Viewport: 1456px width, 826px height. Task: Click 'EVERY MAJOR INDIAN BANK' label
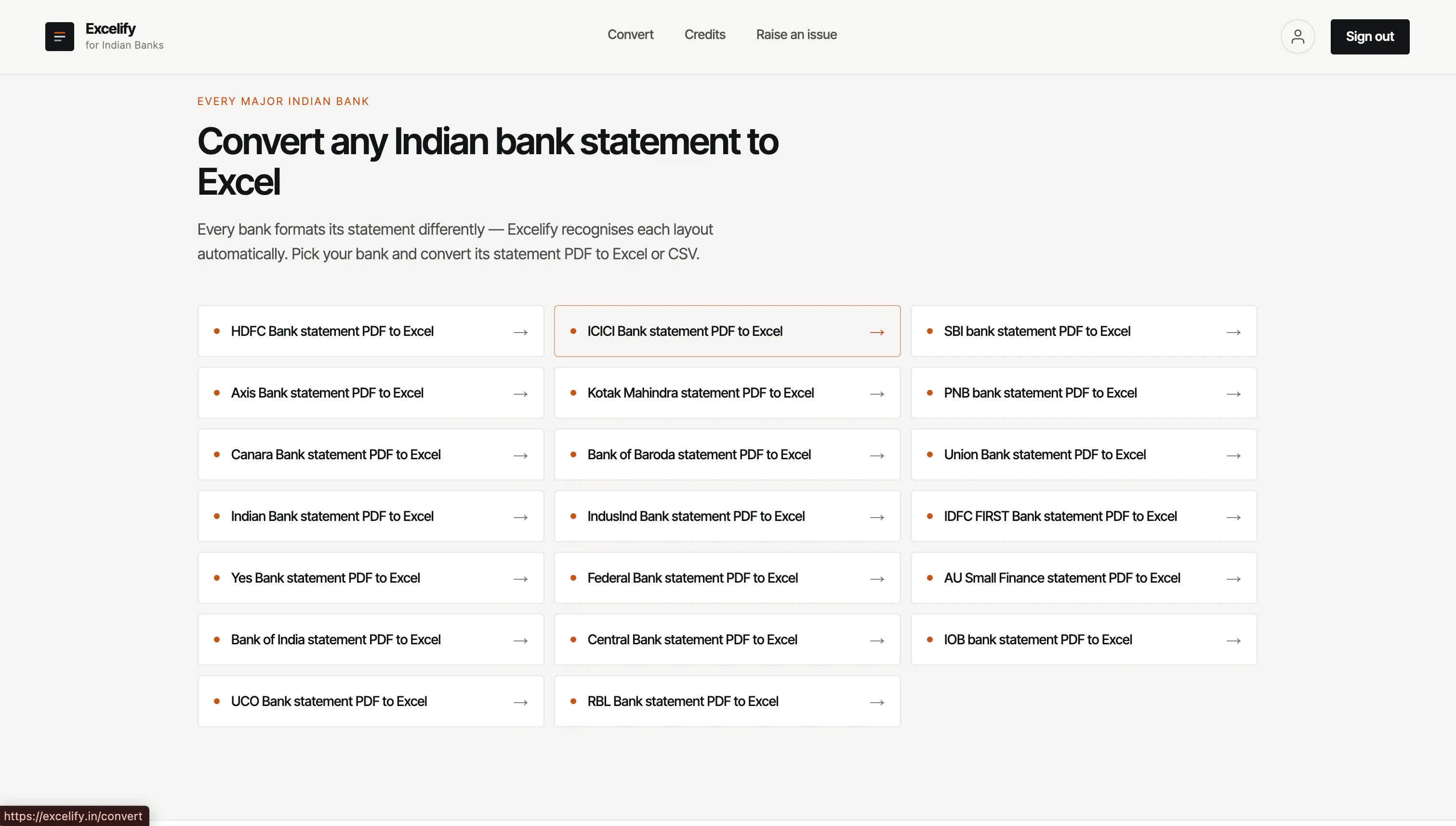tap(283, 102)
